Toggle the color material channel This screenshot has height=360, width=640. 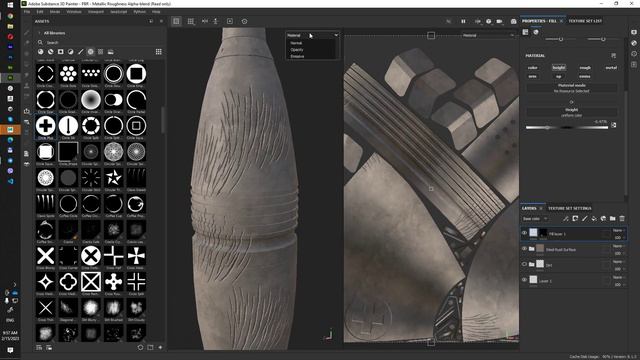[x=533, y=68]
